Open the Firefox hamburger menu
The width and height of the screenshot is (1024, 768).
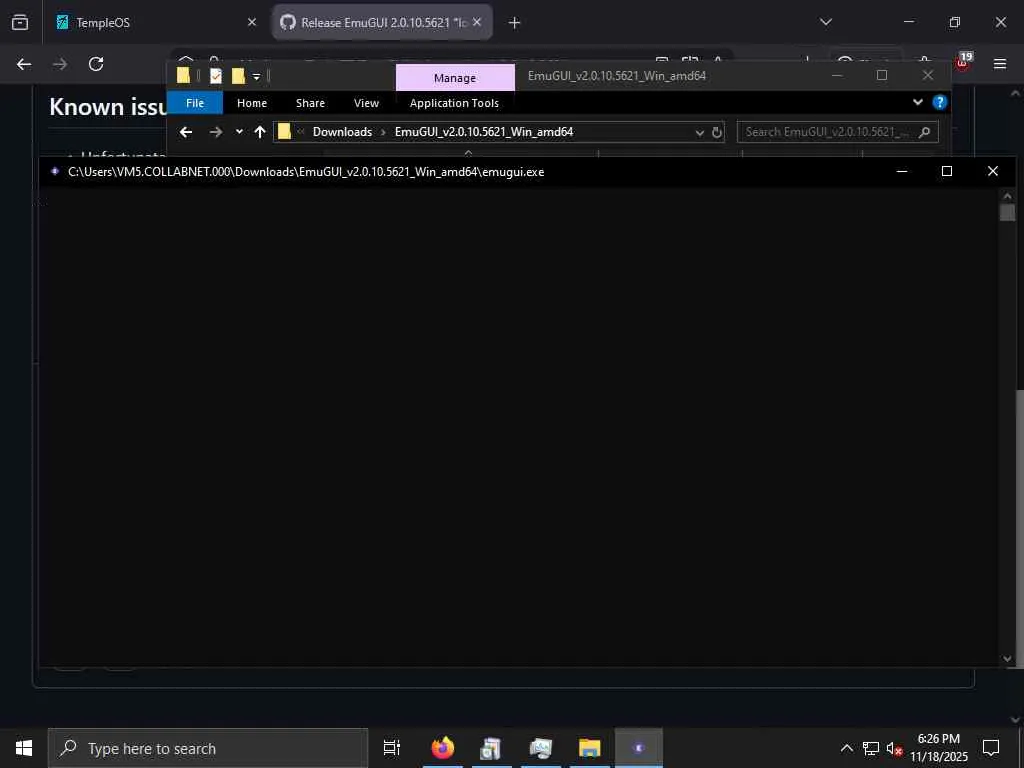point(1000,63)
